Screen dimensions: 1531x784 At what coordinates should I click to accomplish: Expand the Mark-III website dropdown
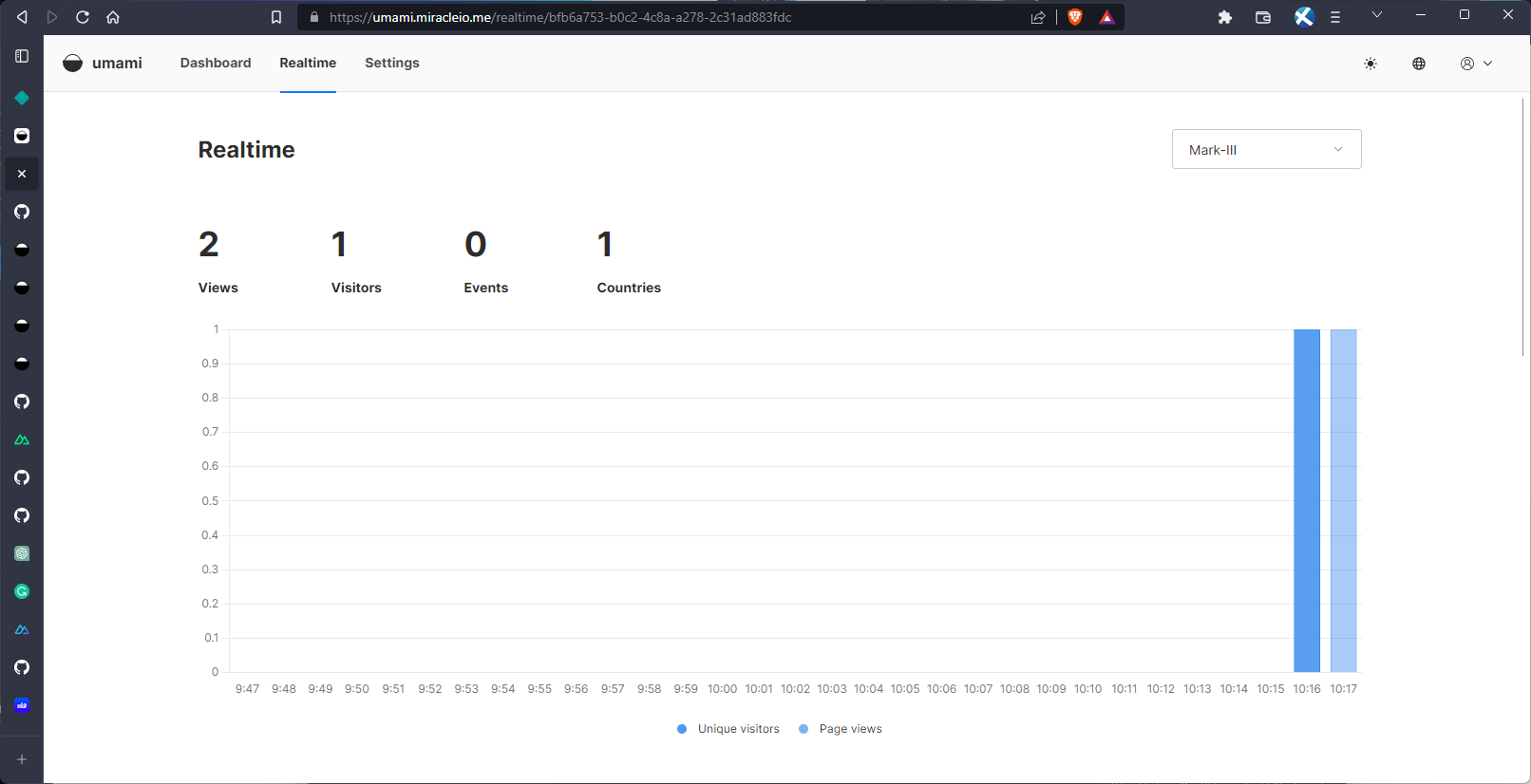coord(1266,150)
